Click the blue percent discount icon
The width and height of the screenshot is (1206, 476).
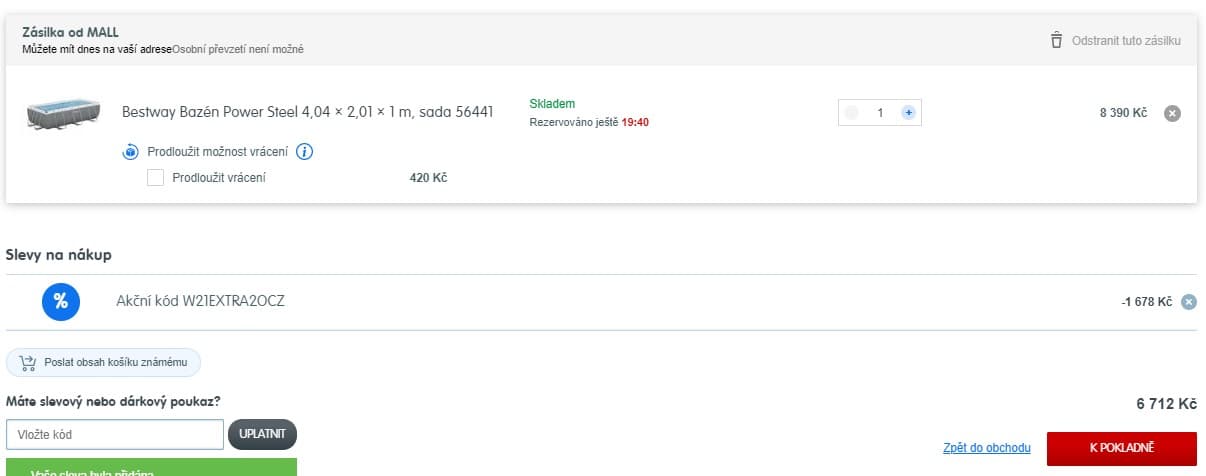(60, 301)
